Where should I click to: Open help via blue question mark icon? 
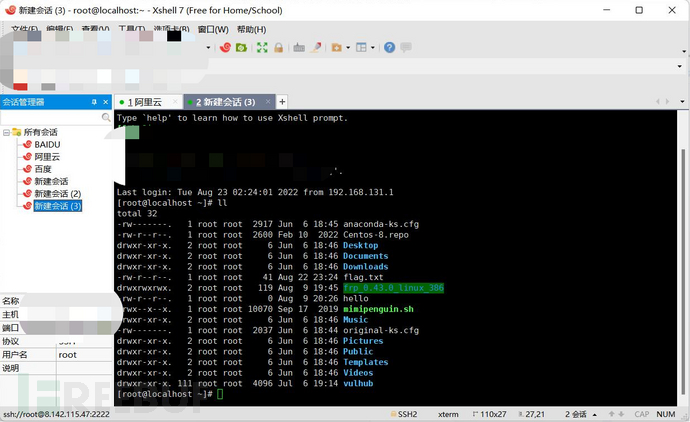click(389, 48)
